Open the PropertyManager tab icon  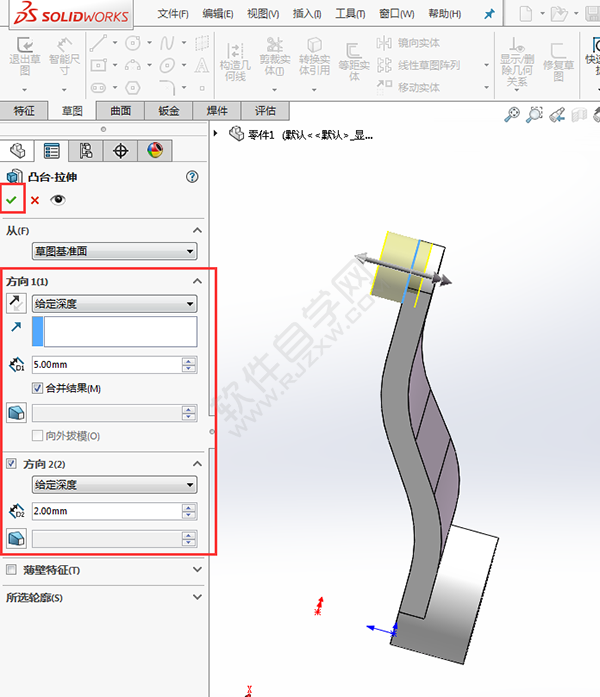(x=52, y=151)
